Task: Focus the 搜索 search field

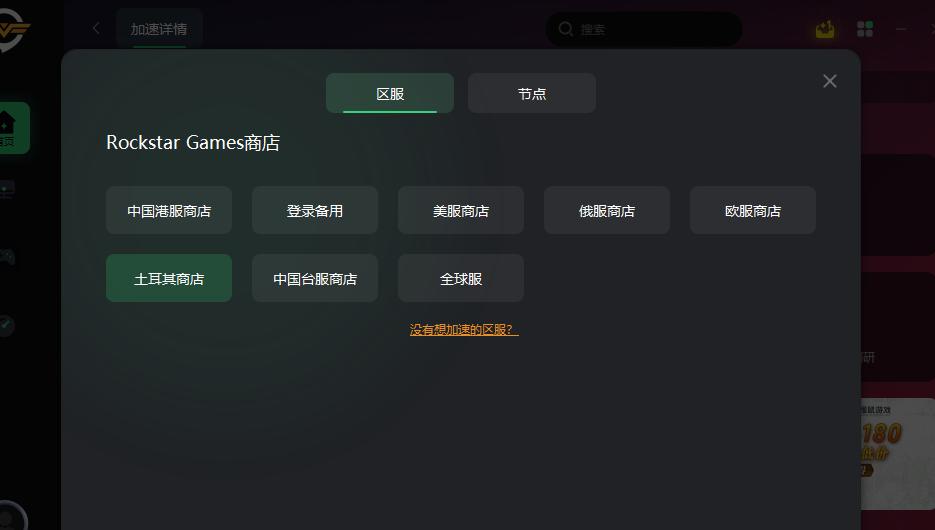Action: (x=644, y=29)
